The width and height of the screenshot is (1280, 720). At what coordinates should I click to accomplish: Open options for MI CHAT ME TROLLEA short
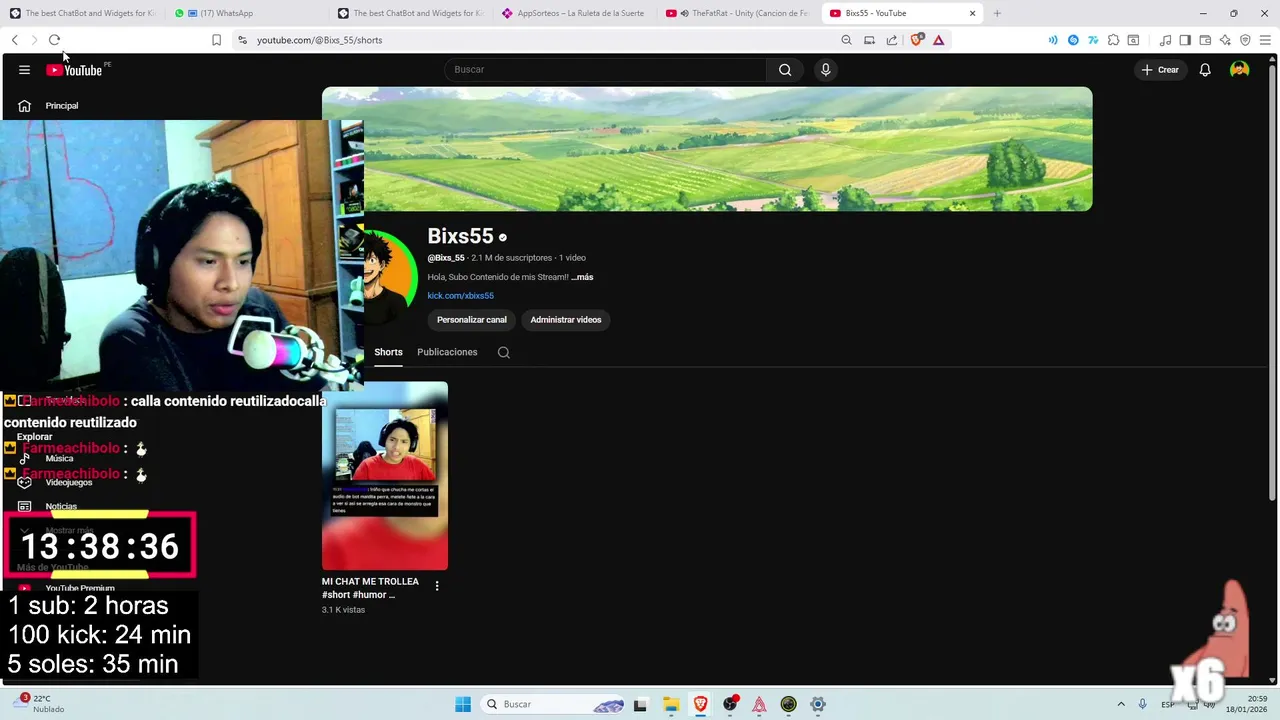tap(437, 586)
